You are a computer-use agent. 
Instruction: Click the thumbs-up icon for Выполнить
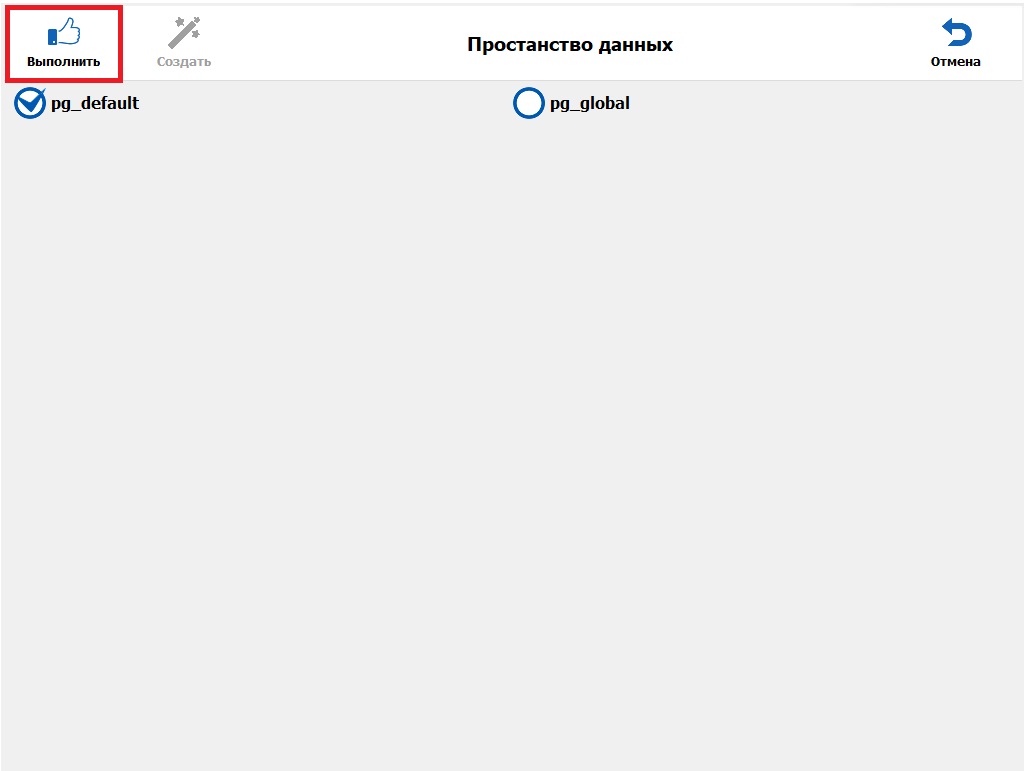coord(64,33)
